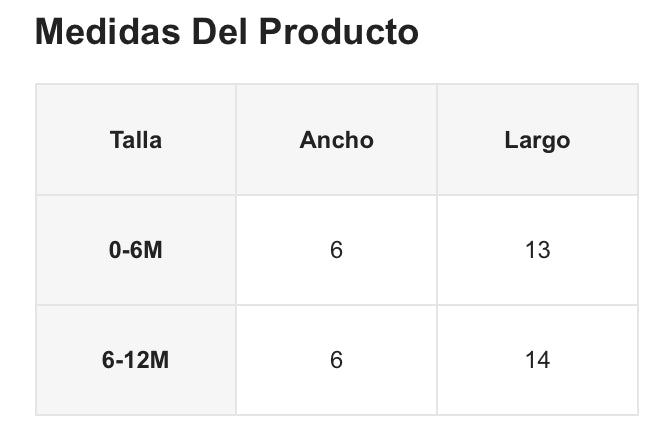Select the Largo column header
The width and height of the screenshot is (670, 433).
click(537, 140)
